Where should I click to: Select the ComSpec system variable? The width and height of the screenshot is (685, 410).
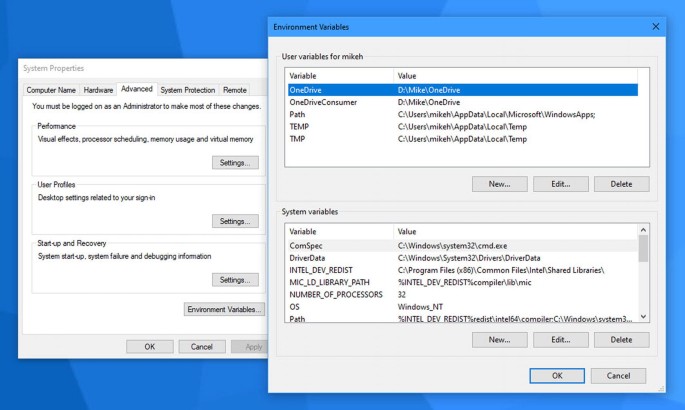point(306,245)
